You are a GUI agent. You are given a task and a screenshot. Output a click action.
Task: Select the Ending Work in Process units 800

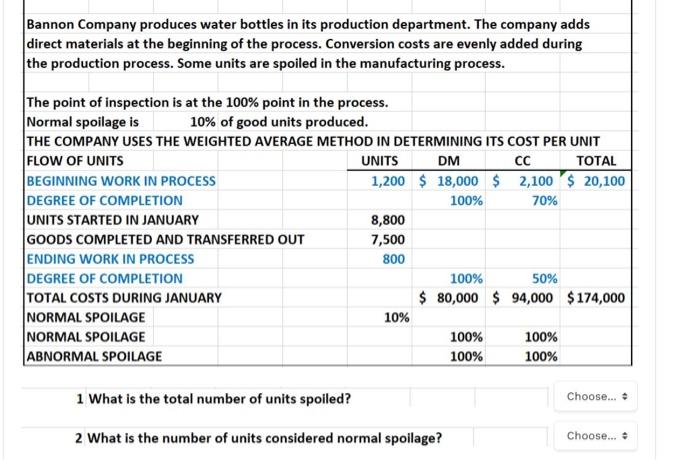[x=393, y=259]
